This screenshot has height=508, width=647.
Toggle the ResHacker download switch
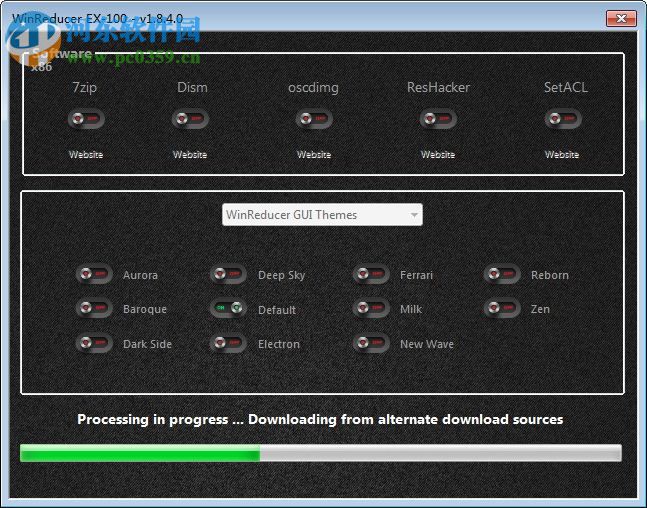click(438, 119)
